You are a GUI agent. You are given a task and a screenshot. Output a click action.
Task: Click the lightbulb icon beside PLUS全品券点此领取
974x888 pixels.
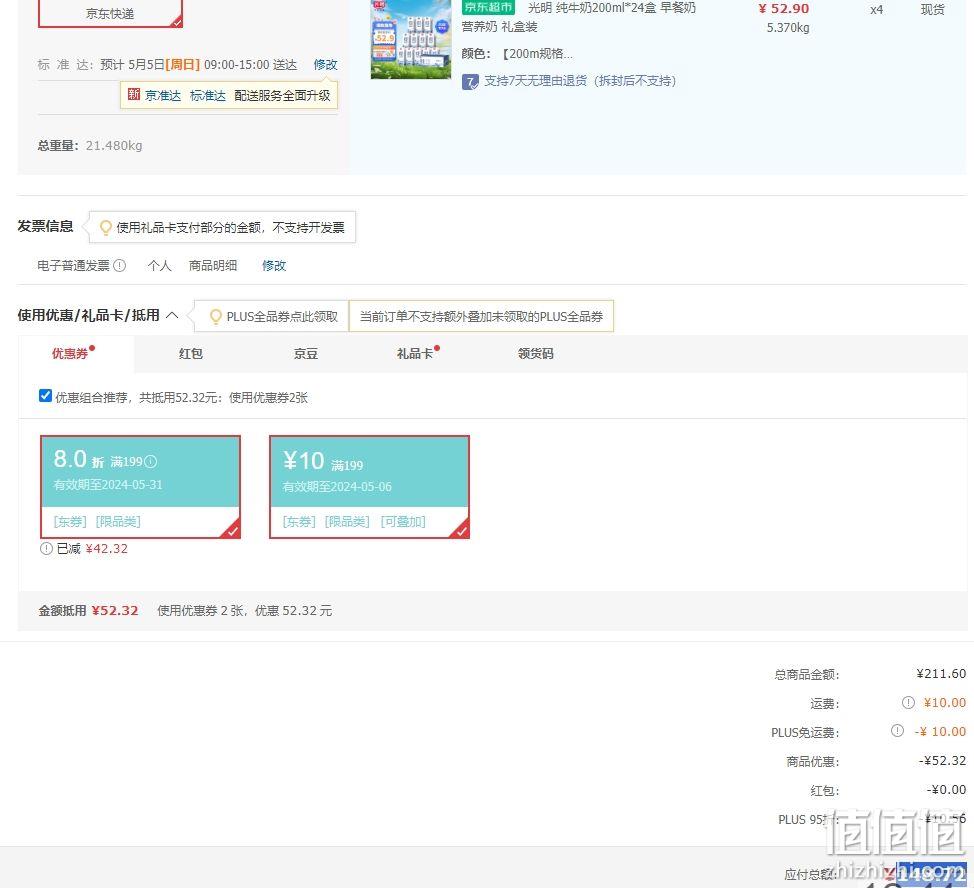pos(216,317)
